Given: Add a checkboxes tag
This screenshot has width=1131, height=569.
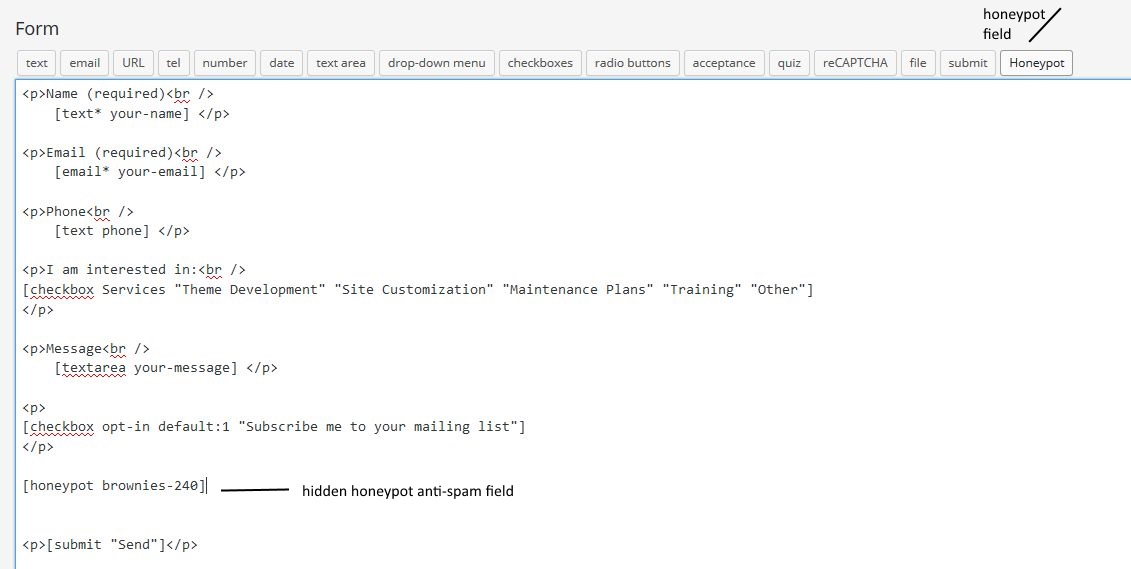Looking at the screenshot, I should point(540,63).
